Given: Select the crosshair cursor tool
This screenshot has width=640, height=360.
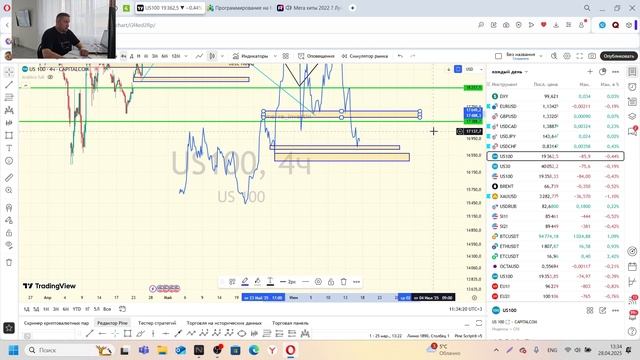Looking at the screenshot, I should coord(9,72).
